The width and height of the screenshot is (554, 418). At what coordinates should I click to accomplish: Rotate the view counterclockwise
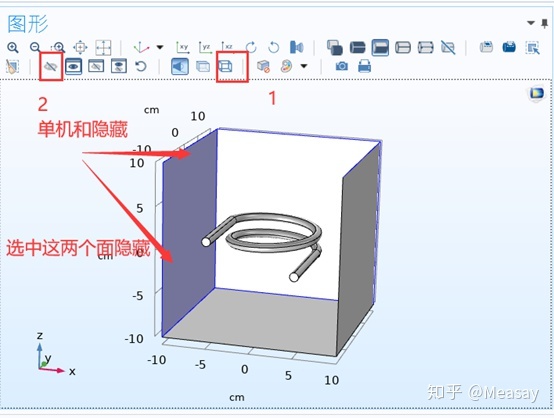pyautogui.click(x=273, y=47)
